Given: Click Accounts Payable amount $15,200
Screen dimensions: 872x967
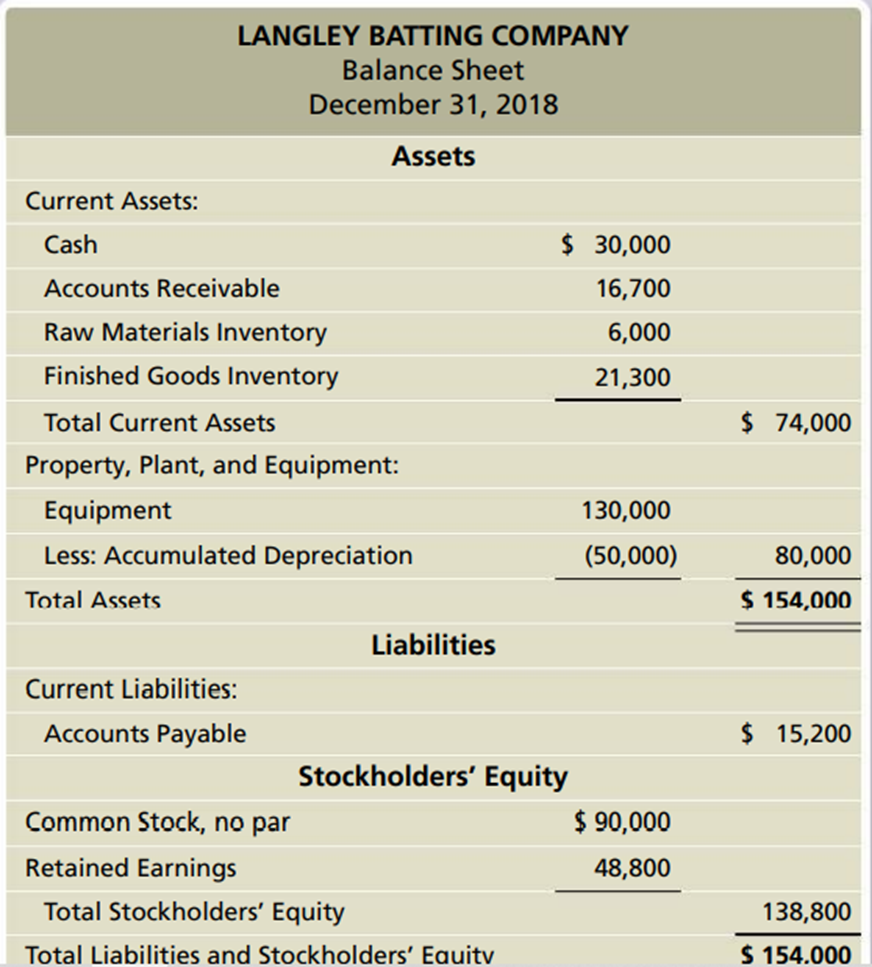Looking at the screenshot, I should click(x=796, y=734).
